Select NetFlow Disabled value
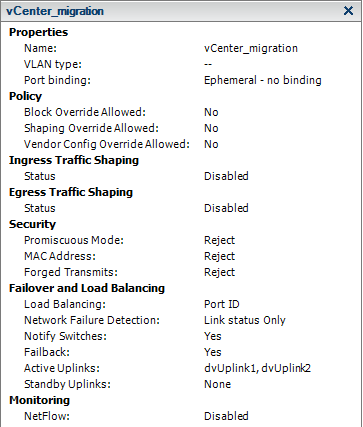 click(226, 416)
